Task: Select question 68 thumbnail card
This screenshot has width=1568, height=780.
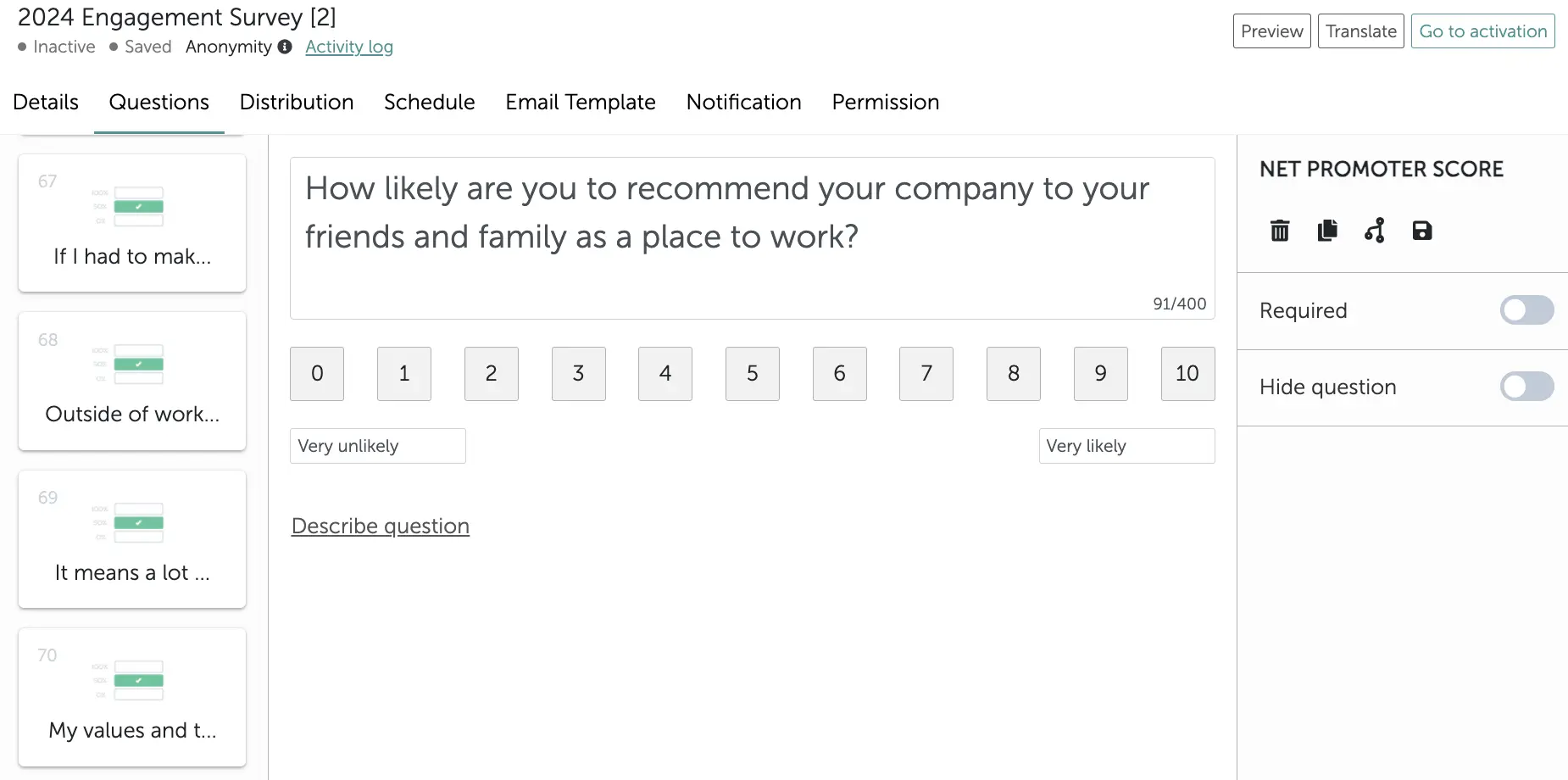Action: tap(132, 381)
